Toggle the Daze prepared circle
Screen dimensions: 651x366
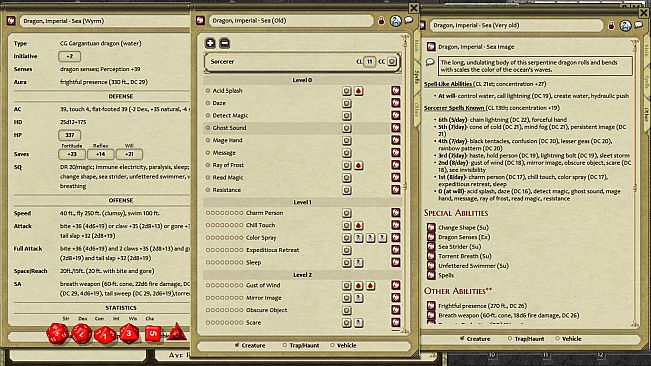pos(208,103)
